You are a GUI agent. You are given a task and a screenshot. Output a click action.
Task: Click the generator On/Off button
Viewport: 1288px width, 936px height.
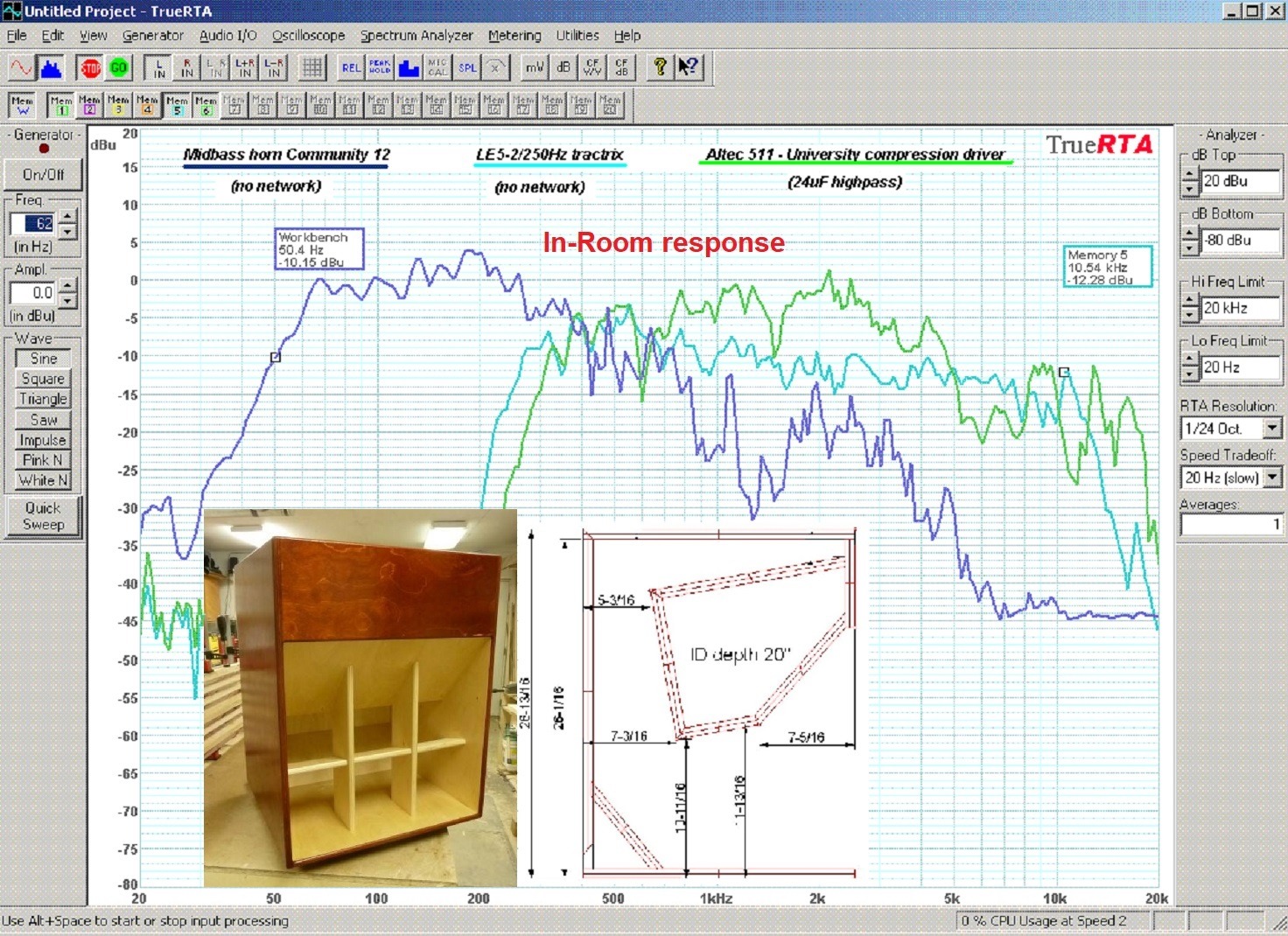point(43,174)
